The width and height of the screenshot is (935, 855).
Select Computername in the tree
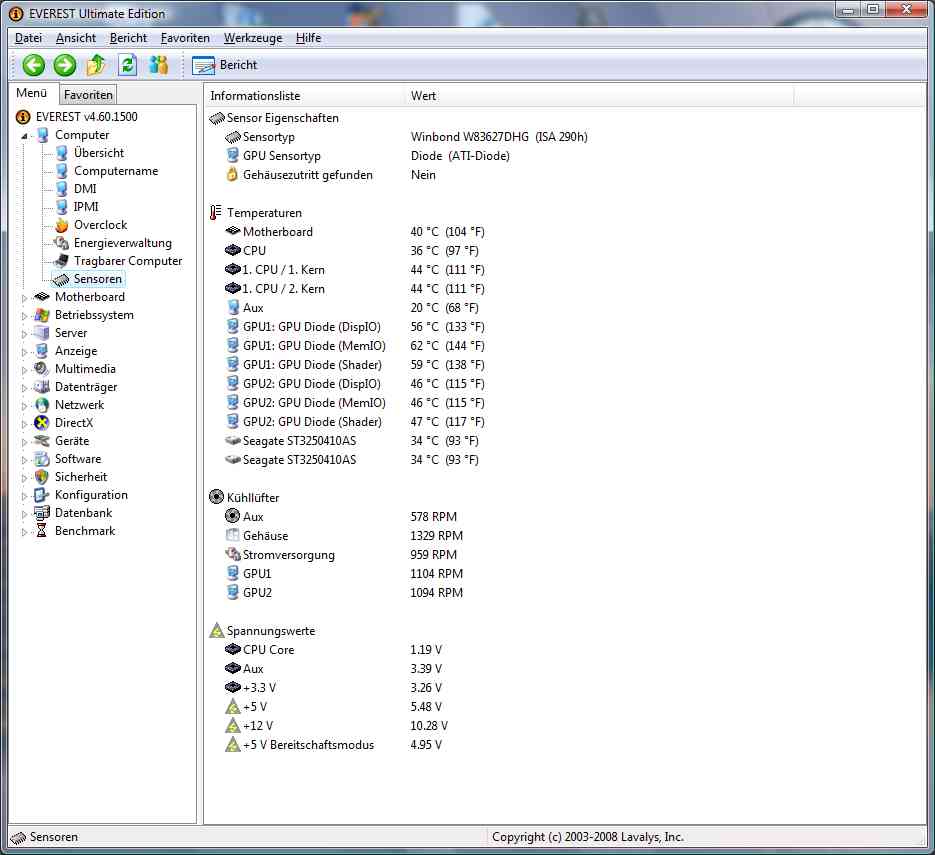116,171
